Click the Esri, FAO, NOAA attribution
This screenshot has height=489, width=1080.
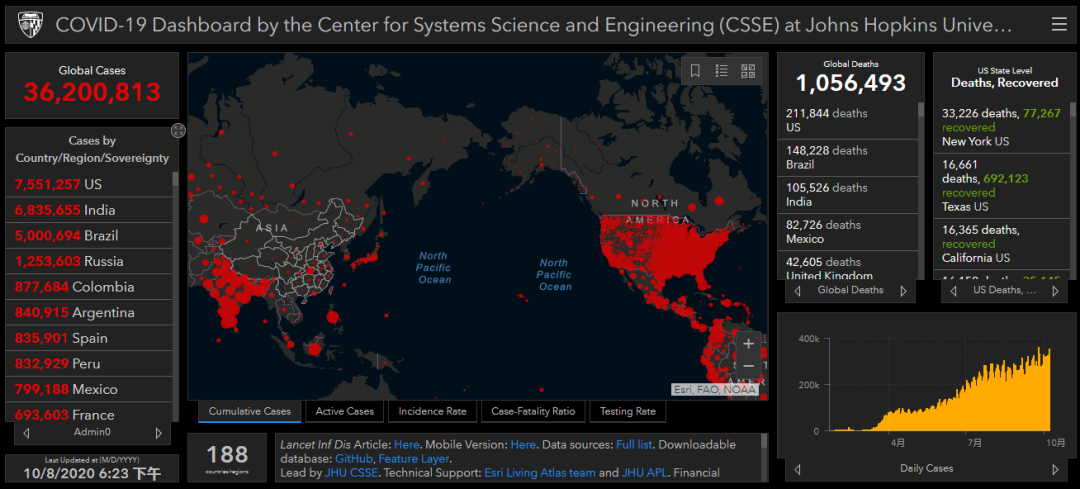[x=715, y=390]
